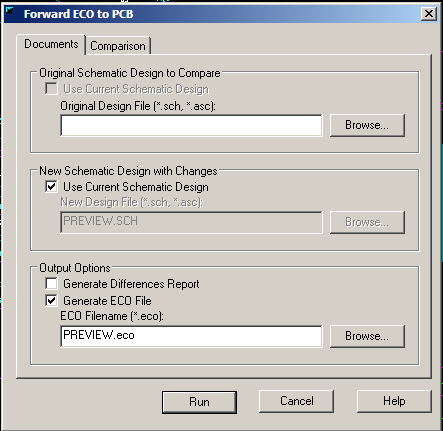Toggle Use Current Schematic Design under Original Schematic
Image resolution: width=443 pixels, height=431 pixels.
51,89
